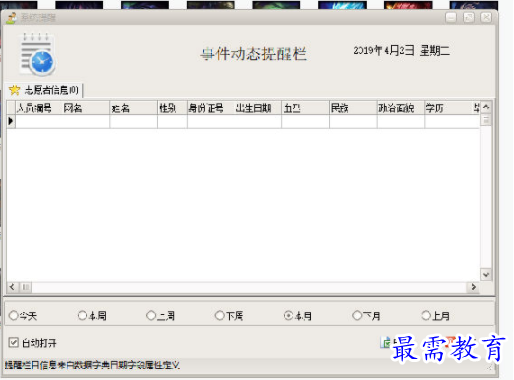Click the vertical scrollbar thumb
This screenshot has width=514, height=380.
pos(486,120)
